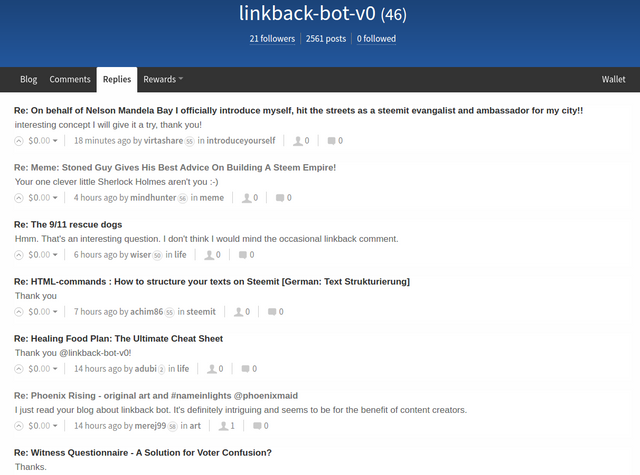The width and height of the screenshot is (640, 475).
Task: Click the comment bubble icon on mindhunter's reply
Action: point(280,198)
